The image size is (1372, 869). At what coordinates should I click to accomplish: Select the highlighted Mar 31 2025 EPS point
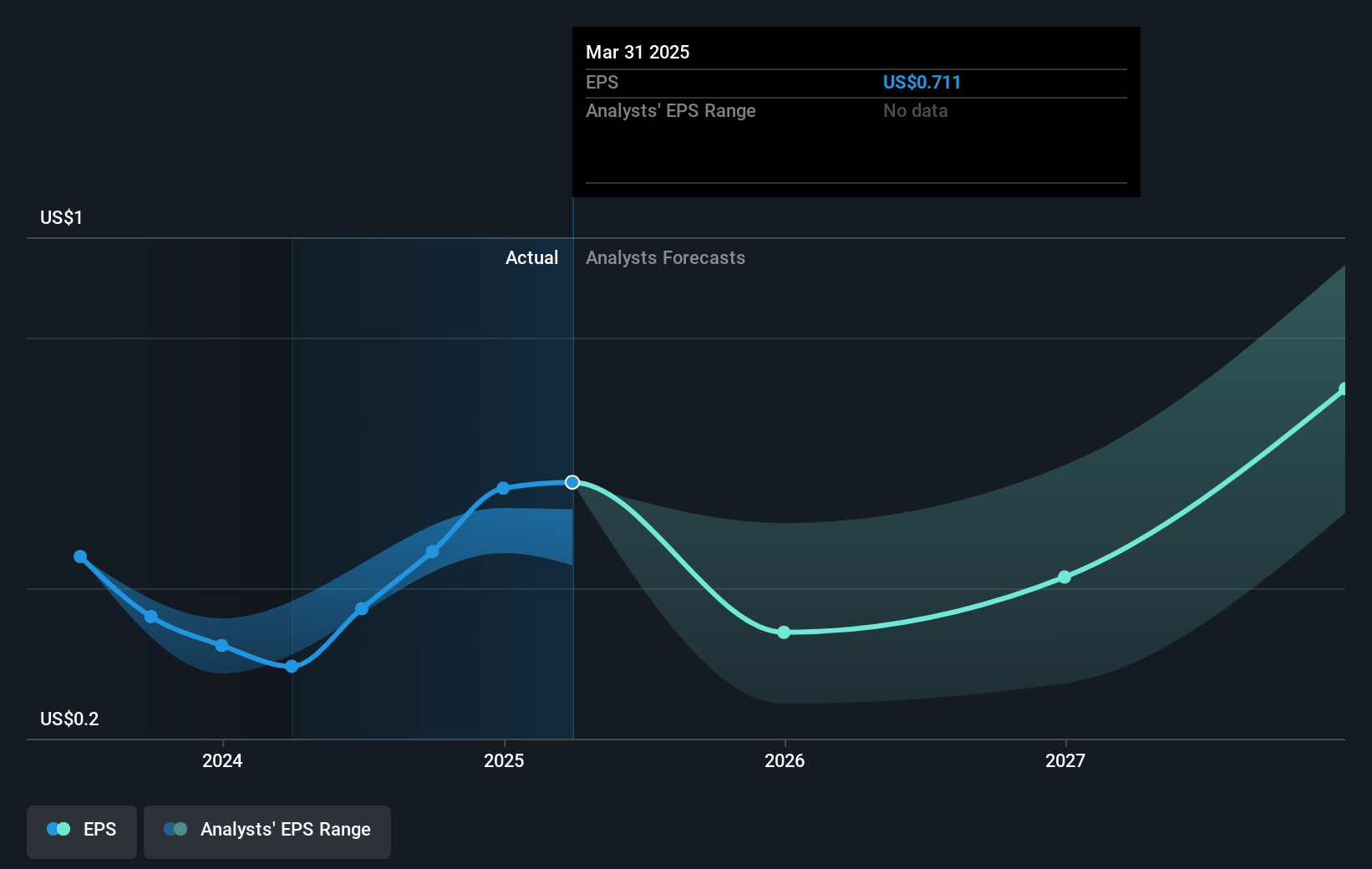572,482
